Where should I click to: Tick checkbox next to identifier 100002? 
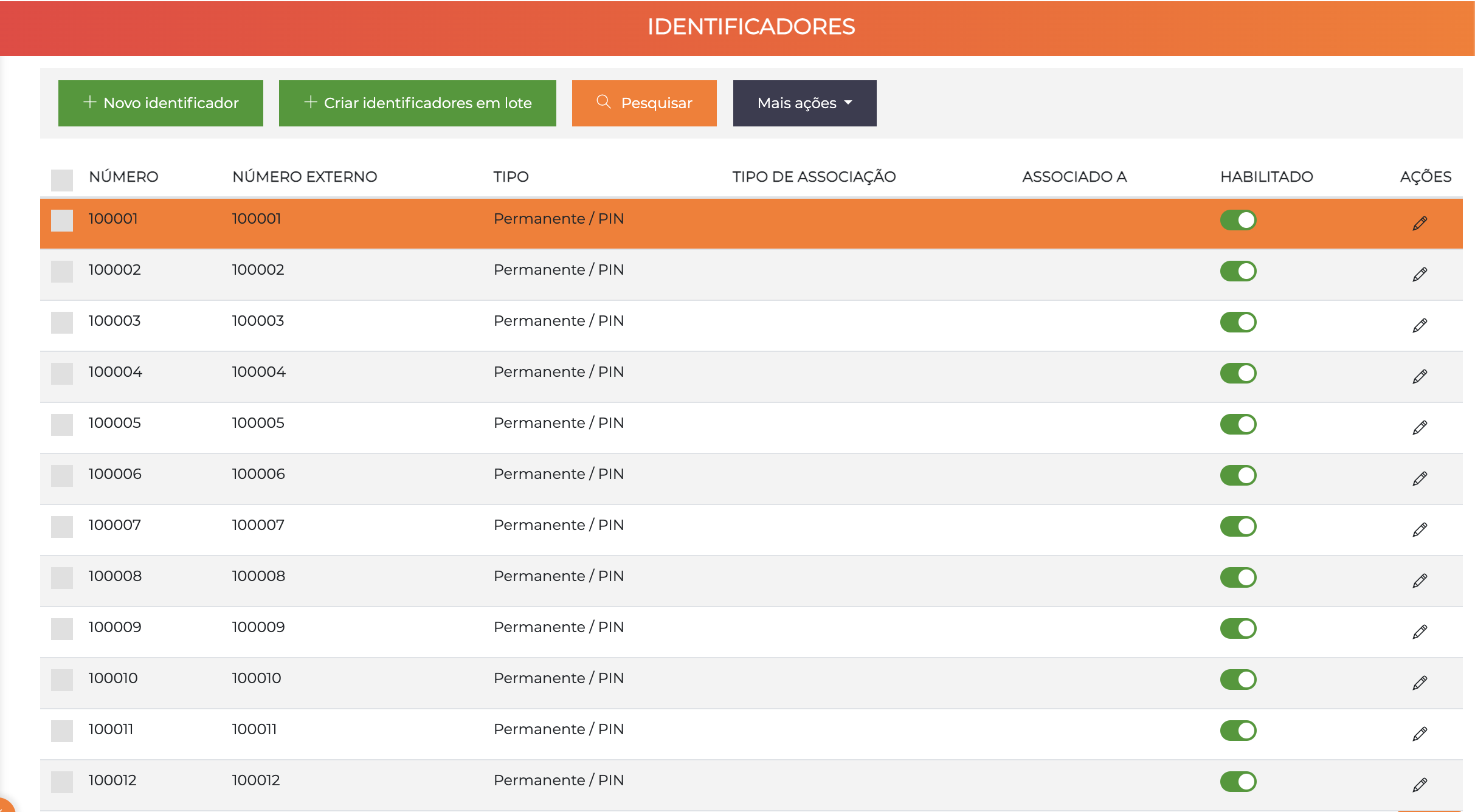[x=62, y=272]
